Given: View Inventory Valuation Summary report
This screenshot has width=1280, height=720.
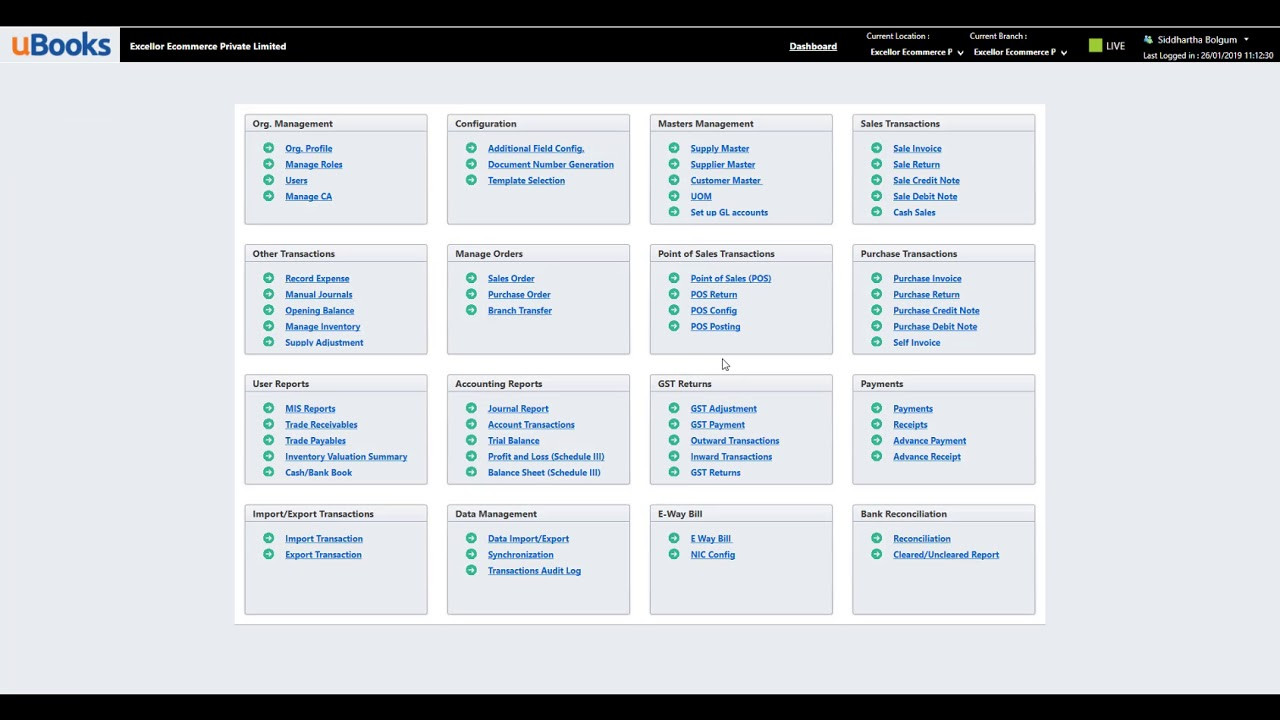Looking at the screenshot, I should click(346, 456).
